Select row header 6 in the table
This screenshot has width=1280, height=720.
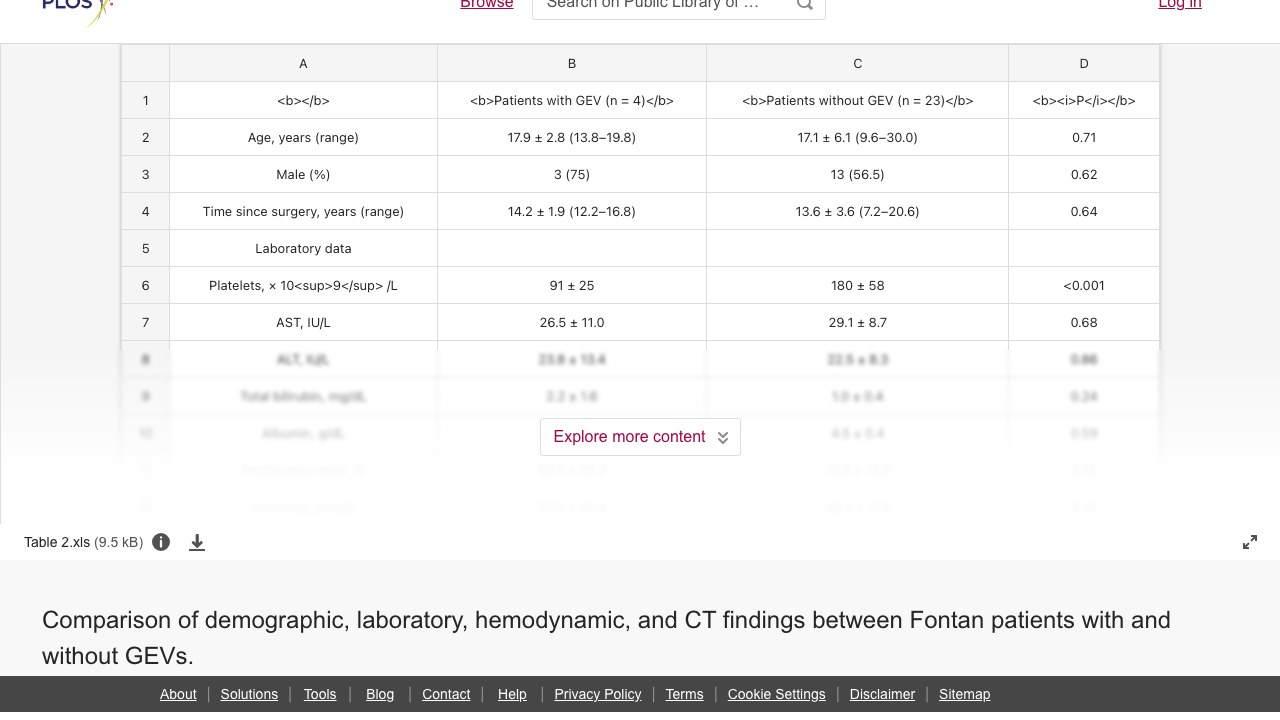pyautogui.click(x=146, y=285)
